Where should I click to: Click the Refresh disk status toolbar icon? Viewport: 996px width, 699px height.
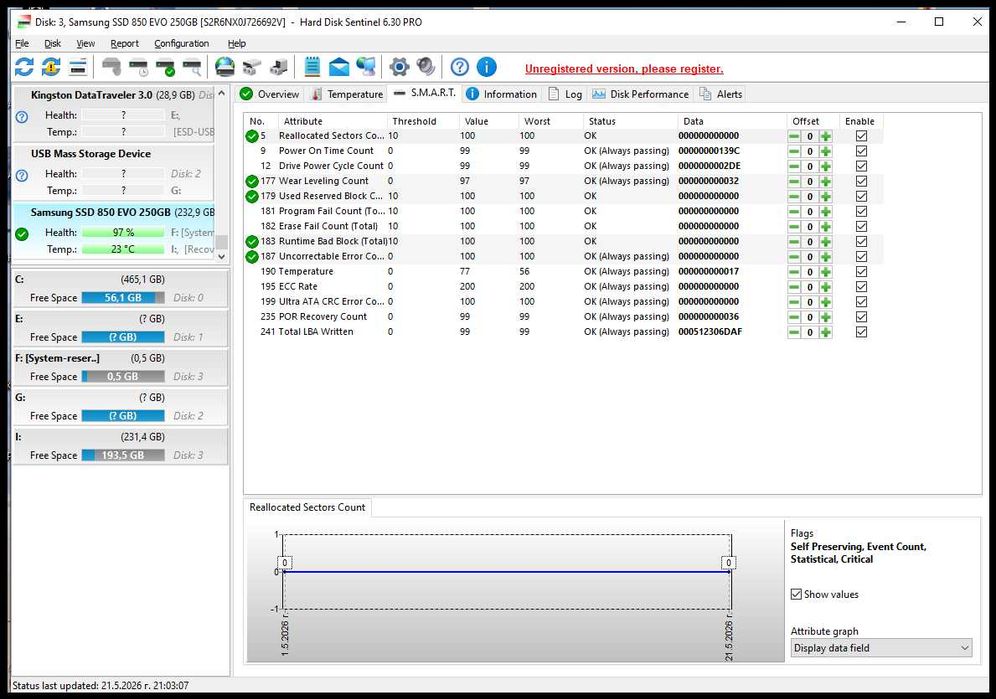[24, 67]
